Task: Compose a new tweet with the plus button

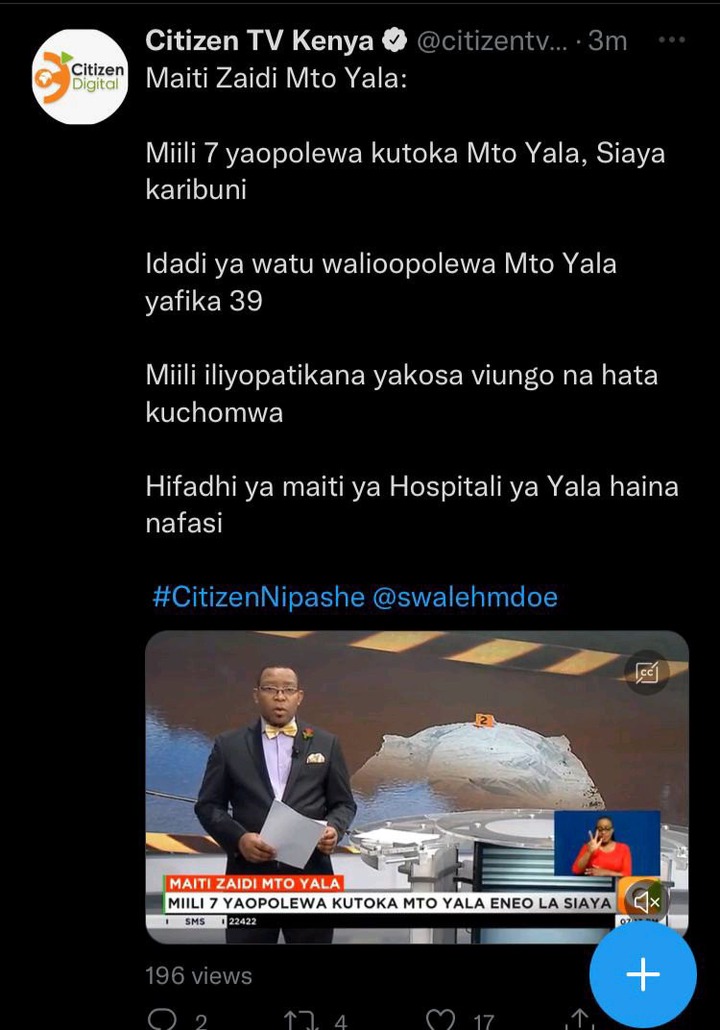Action: point(642,974)
